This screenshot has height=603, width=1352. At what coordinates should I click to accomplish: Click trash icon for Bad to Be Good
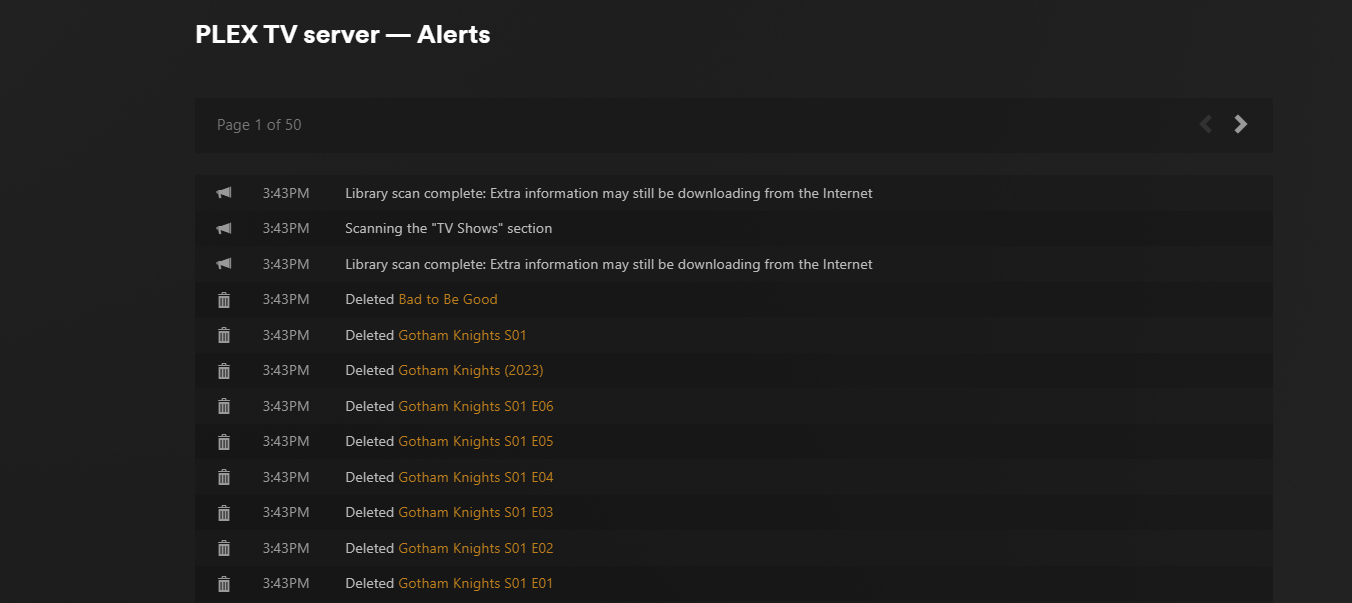(224, 300)
